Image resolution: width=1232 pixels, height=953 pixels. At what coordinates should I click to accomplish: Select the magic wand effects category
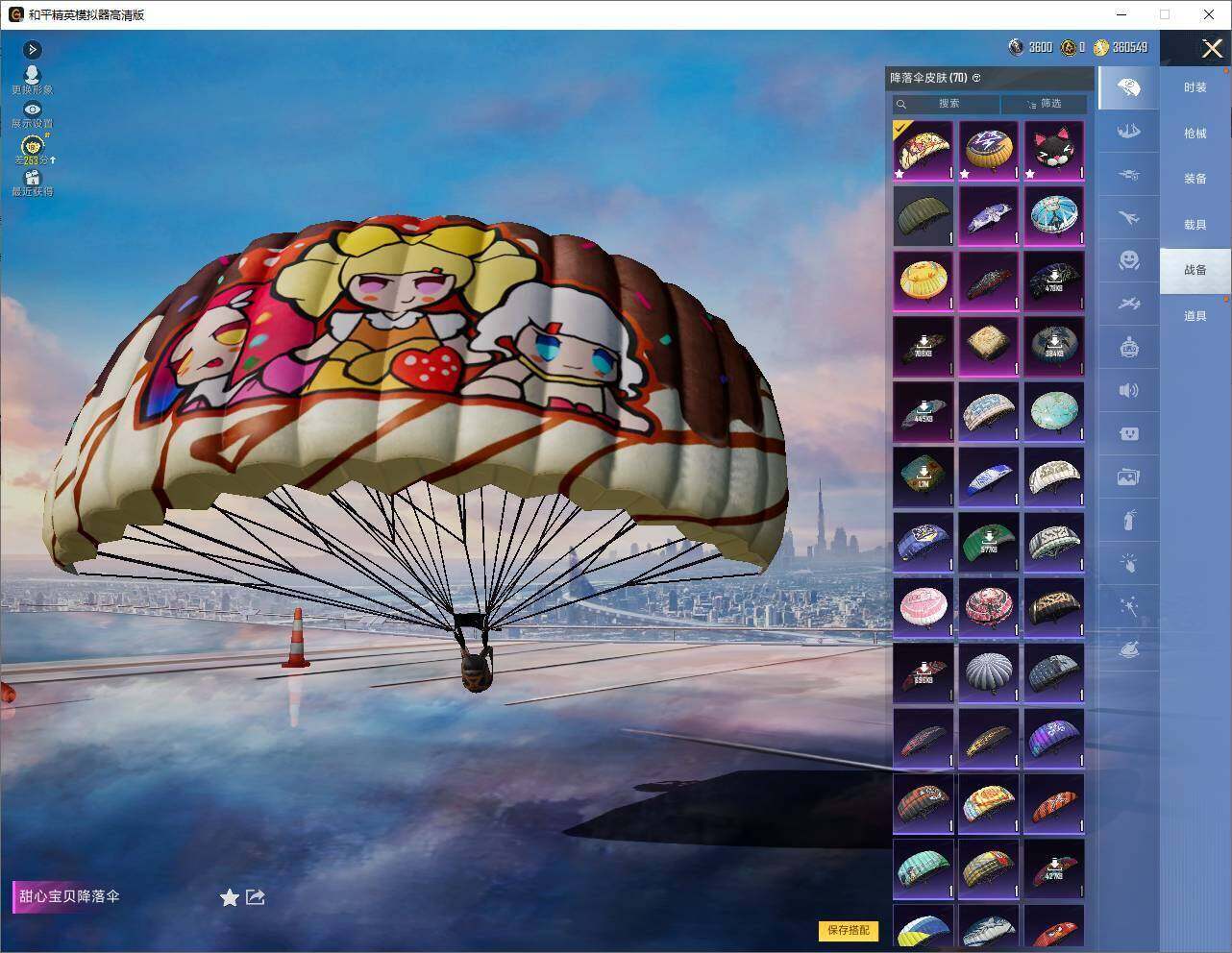pyautogui.click(x=1129, y=606)
